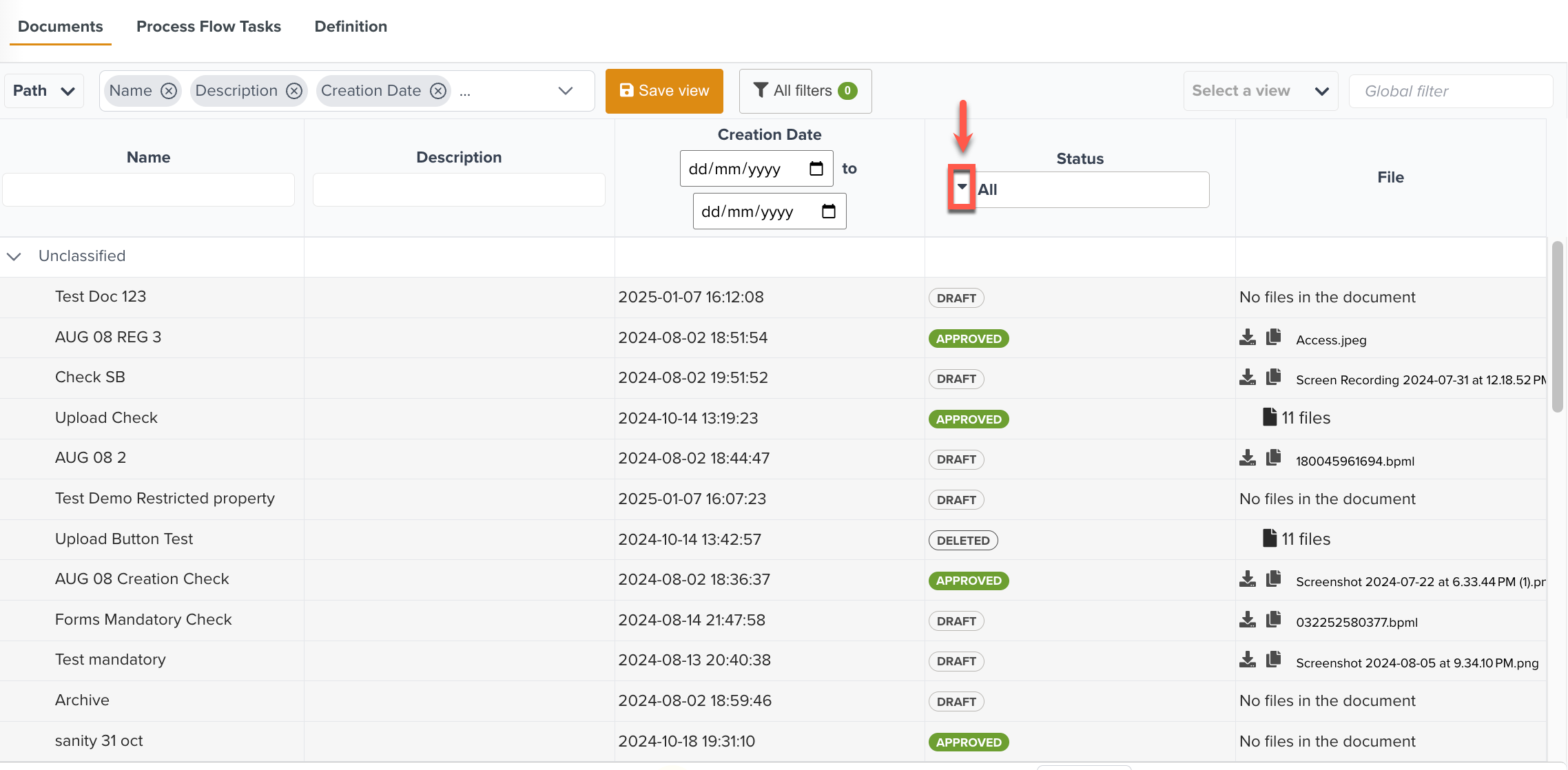The image size is (1568, 770).
Task: Remove the Creation Date column chip
Action: [x=438, y=91]
